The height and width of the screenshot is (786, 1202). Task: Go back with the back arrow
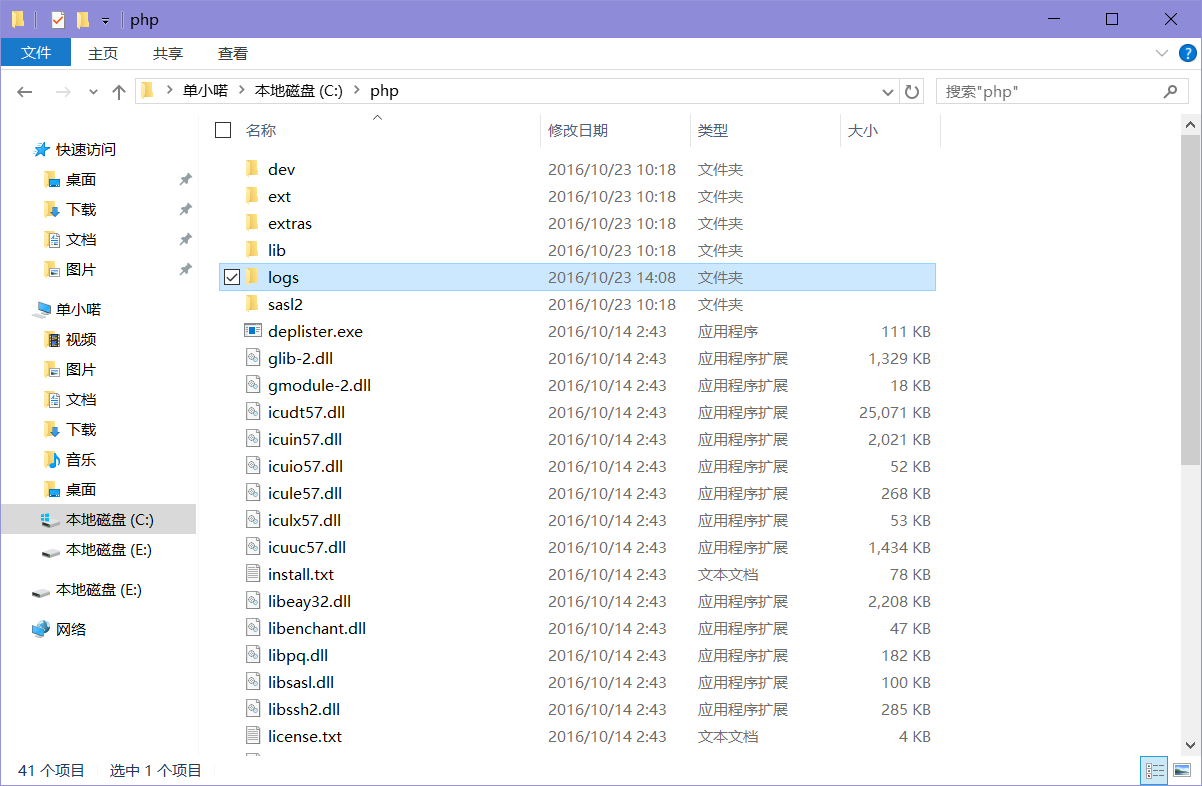pos(25,91)
